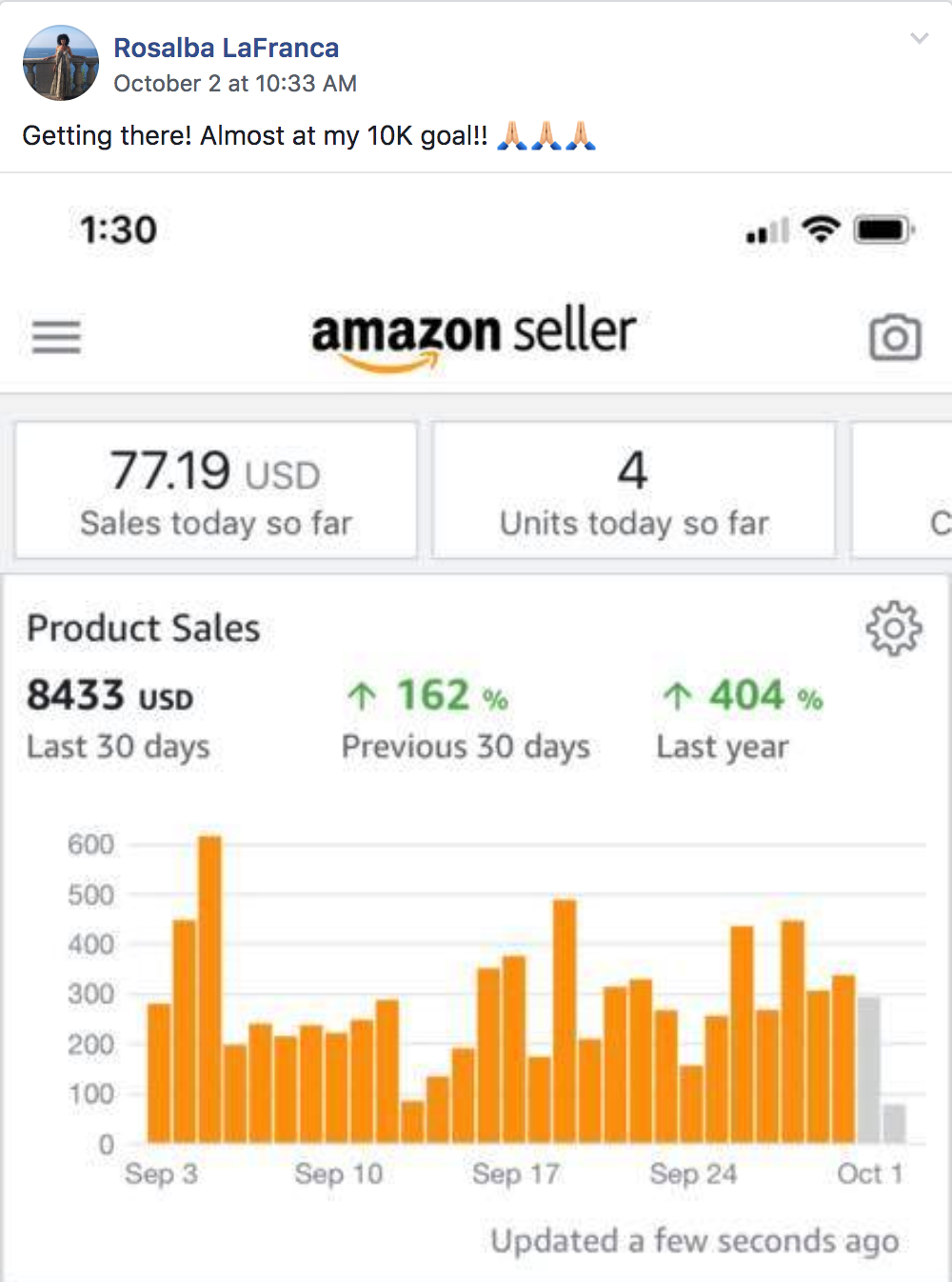Select the Units today so far card

pos(634,490)
